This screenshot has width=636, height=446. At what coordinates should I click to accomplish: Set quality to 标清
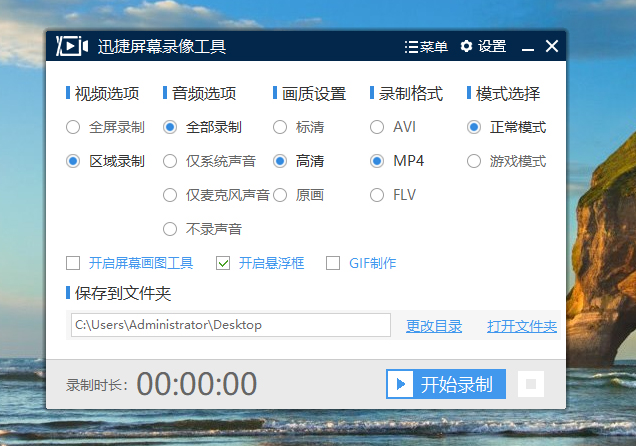(x=299, y=127)
